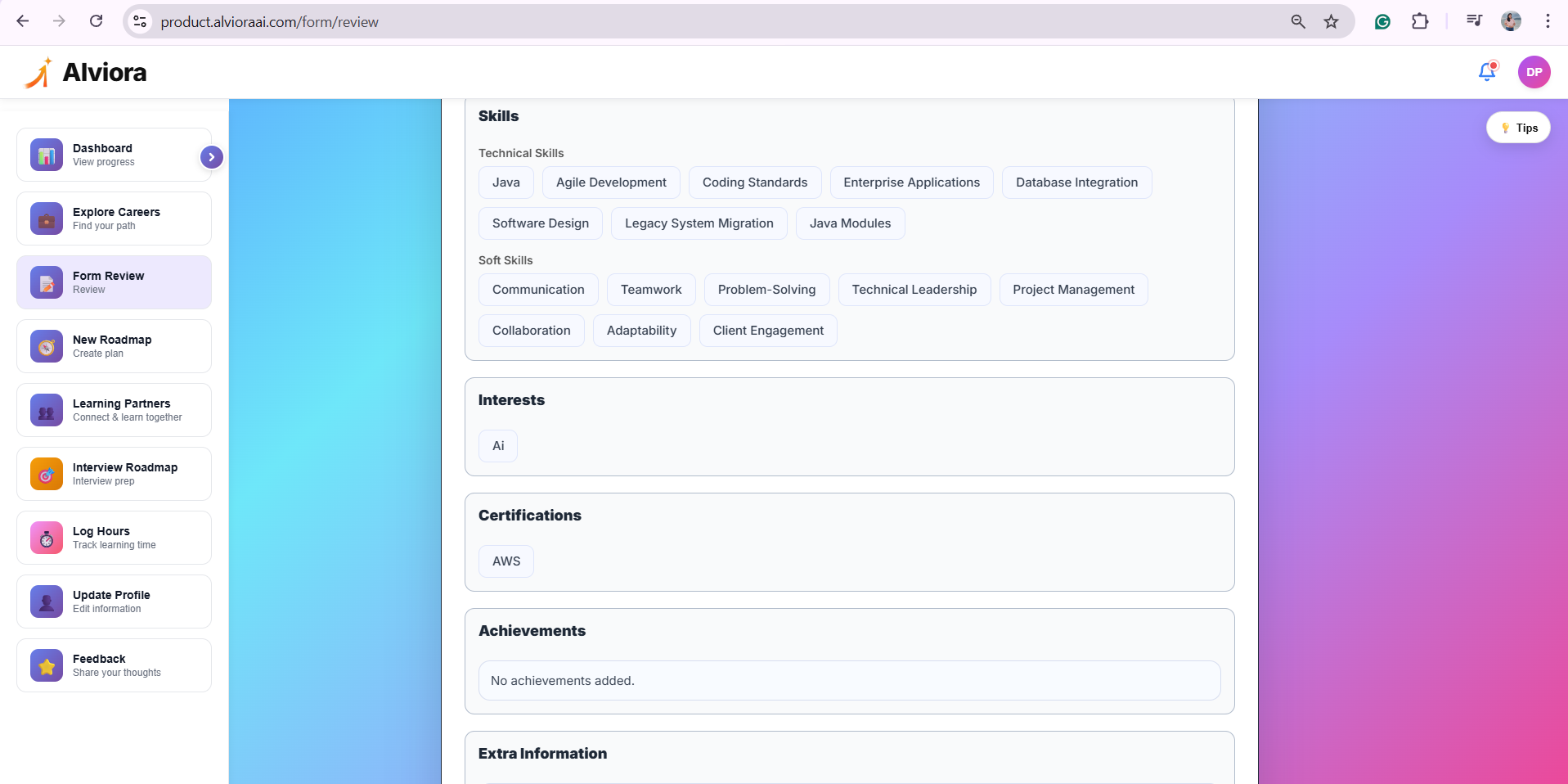
Task: Click the Dashboard chart icon
Action: 47,155
